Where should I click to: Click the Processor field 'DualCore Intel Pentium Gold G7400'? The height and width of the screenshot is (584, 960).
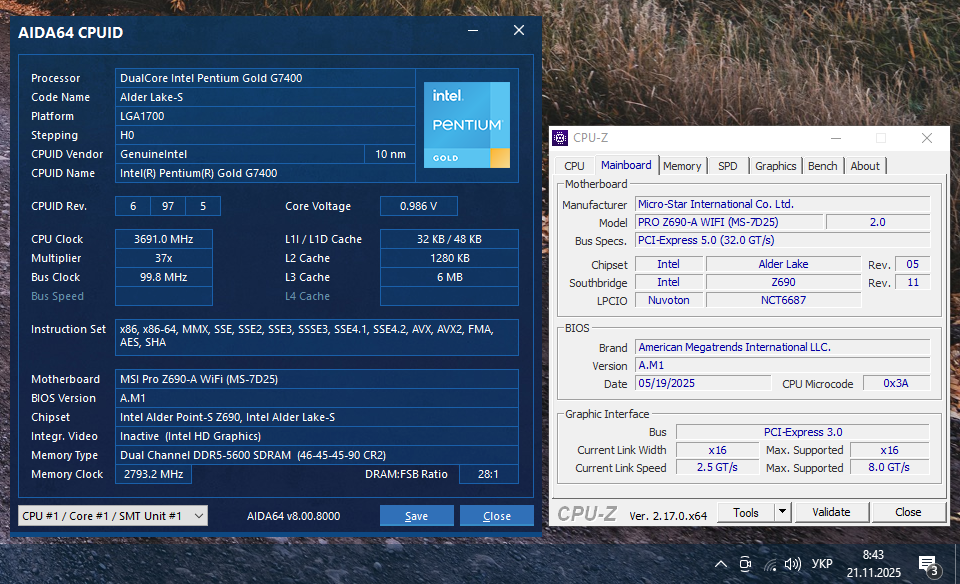click(265, 78)
